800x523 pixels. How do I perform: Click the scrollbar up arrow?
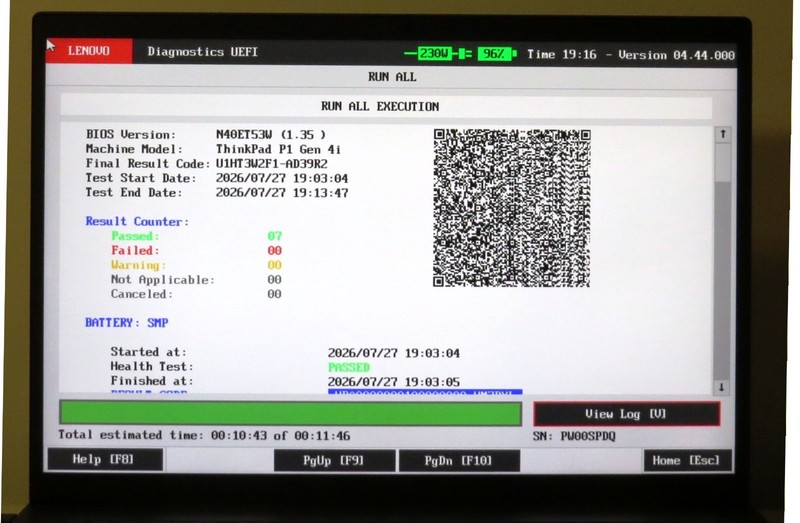pos(722,134)
